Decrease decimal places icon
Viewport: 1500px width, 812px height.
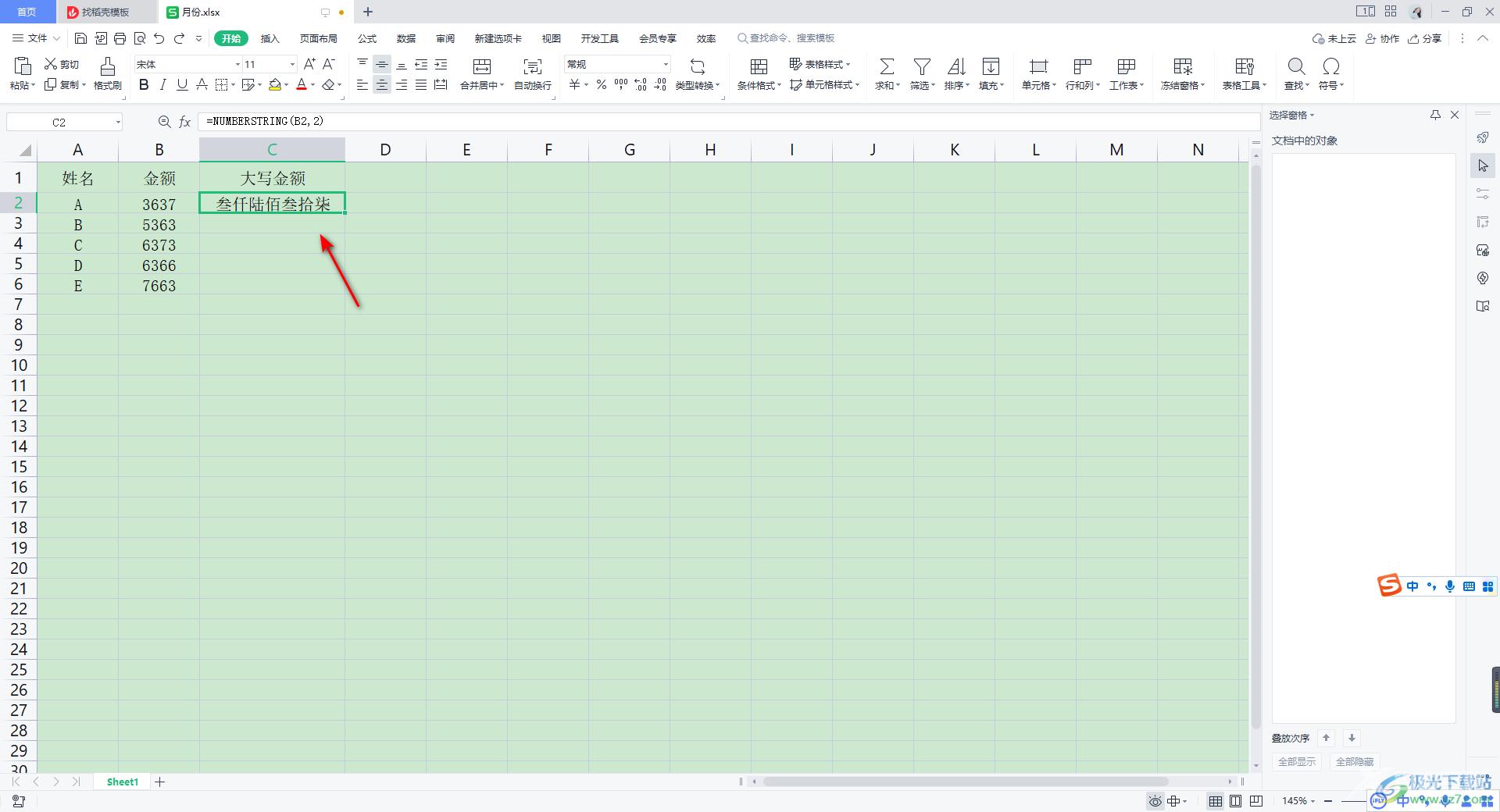coord(660,84)
